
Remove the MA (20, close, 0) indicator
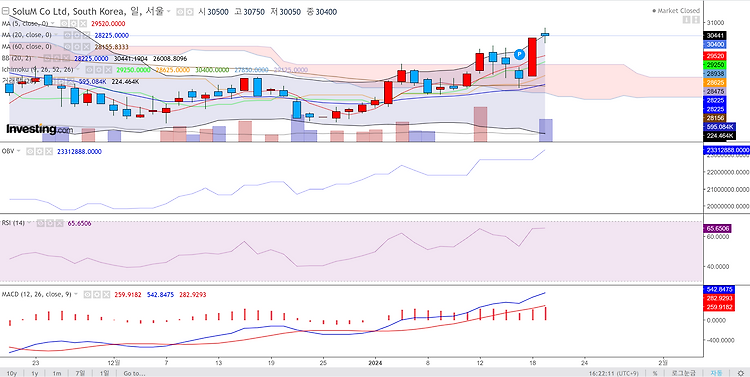(x=86, y=35)
